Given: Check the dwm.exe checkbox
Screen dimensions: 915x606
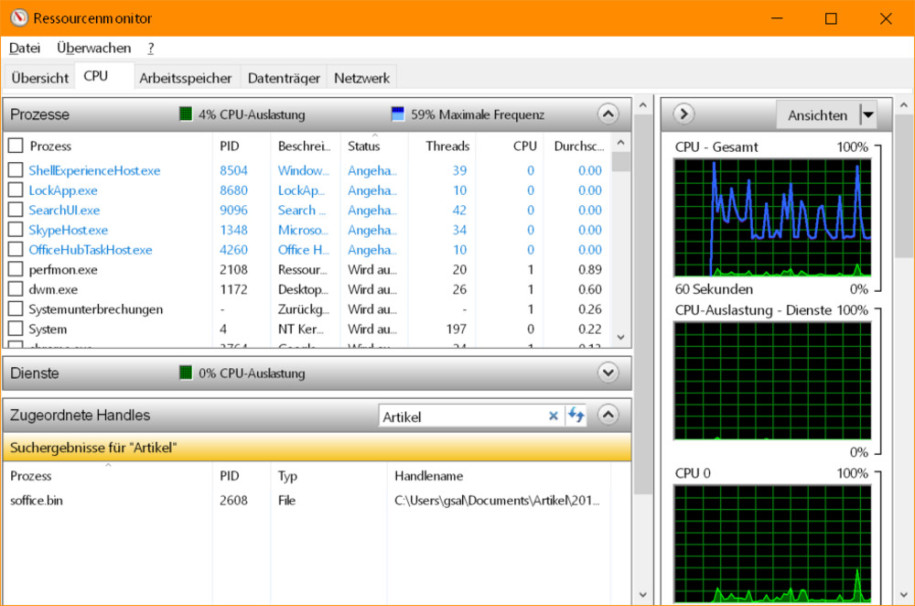Looking at the screenshot, I should pyautogui.click(x=16, y=289).
